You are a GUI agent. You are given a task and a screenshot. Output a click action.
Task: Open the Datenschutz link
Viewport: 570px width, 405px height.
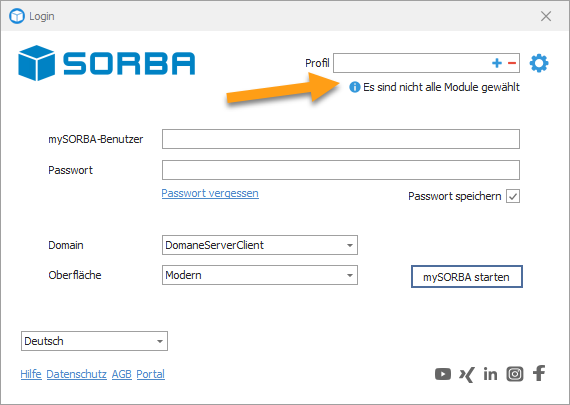[77, 374]
